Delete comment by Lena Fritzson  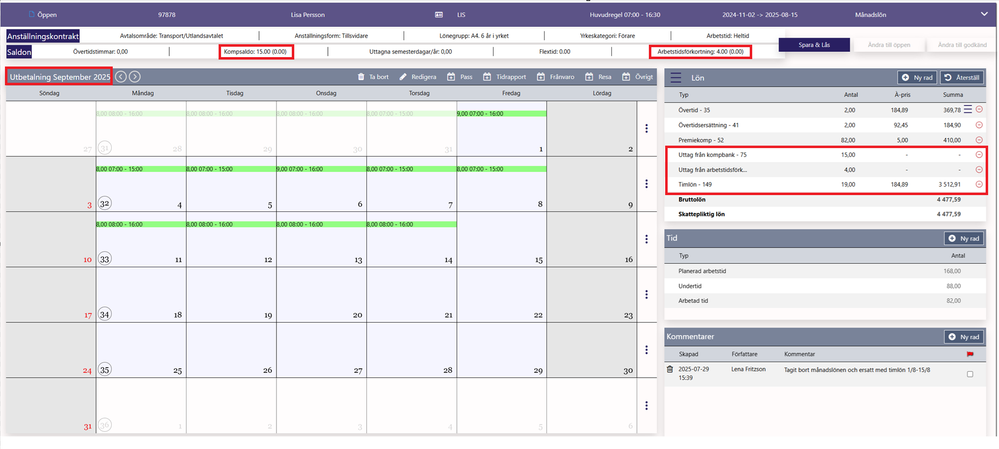[x=670, y=369]
